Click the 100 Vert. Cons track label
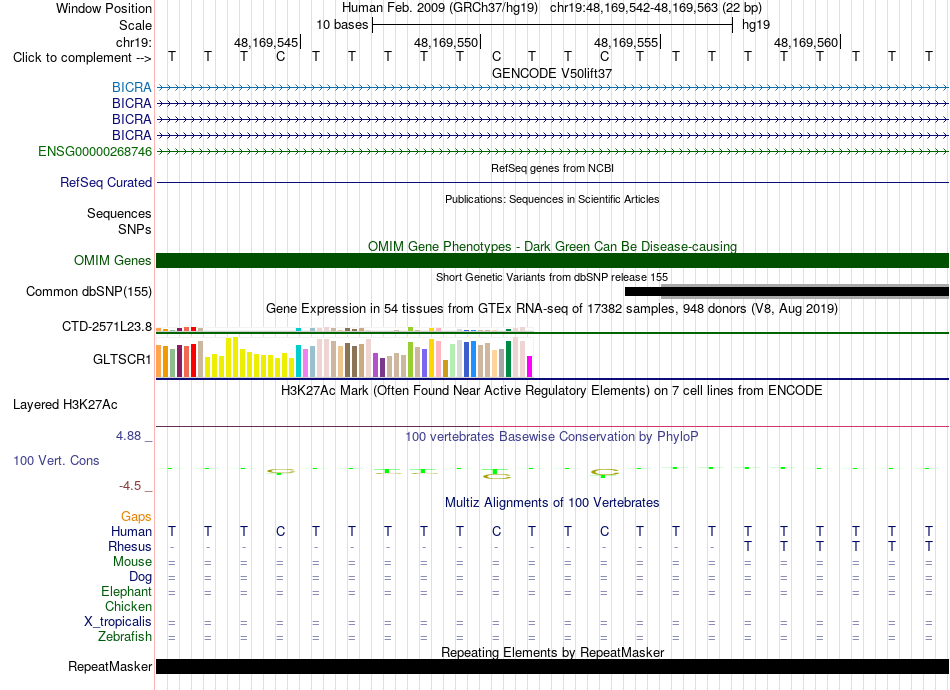Image resolution: width=950 pixels, height=690 pixels. click(x=56, y=460)
